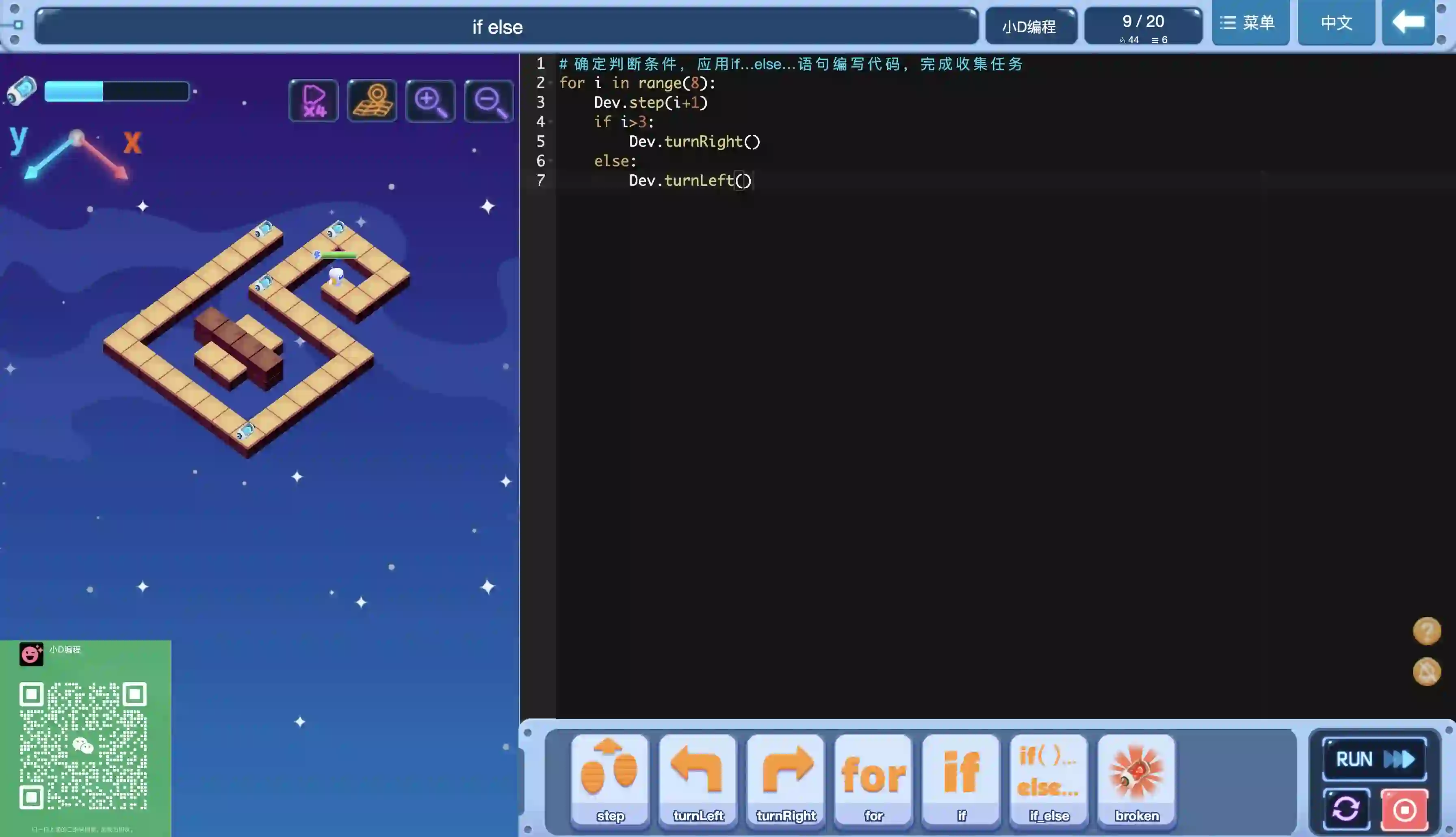Add an if statement block
This screenshot has width=1456, height=837.
coord(961,778)
